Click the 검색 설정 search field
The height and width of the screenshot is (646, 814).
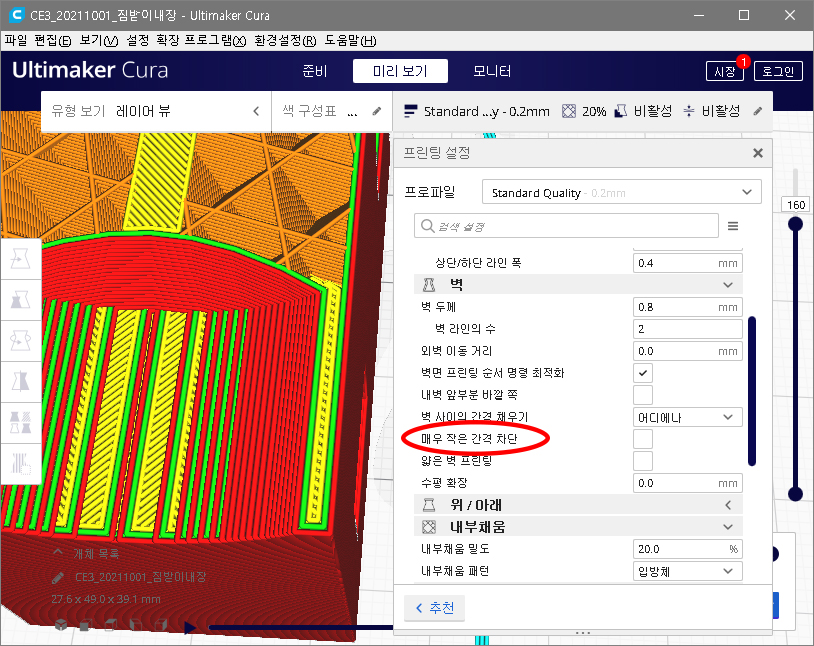pyautogui.click(x=566, y=226)
